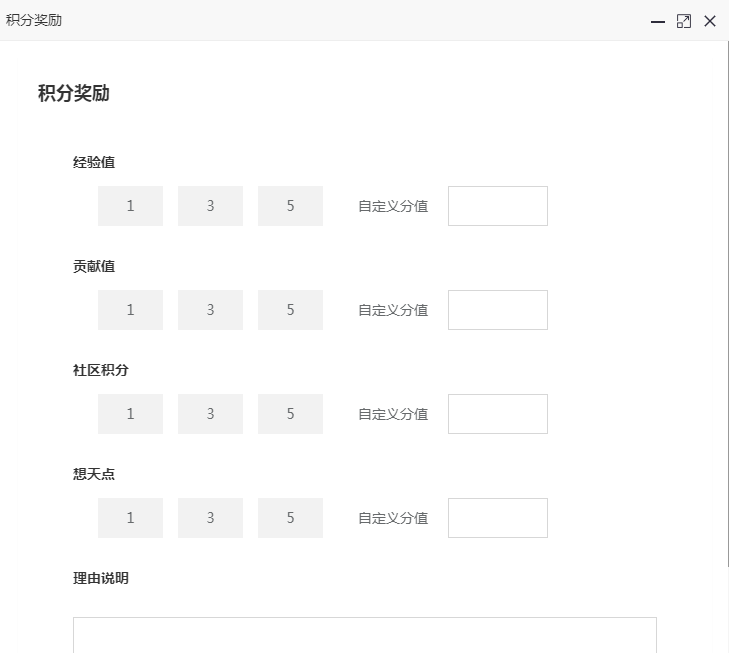
Task: Maximize the 积分奖励 dialog window
Action: point(683,21)
